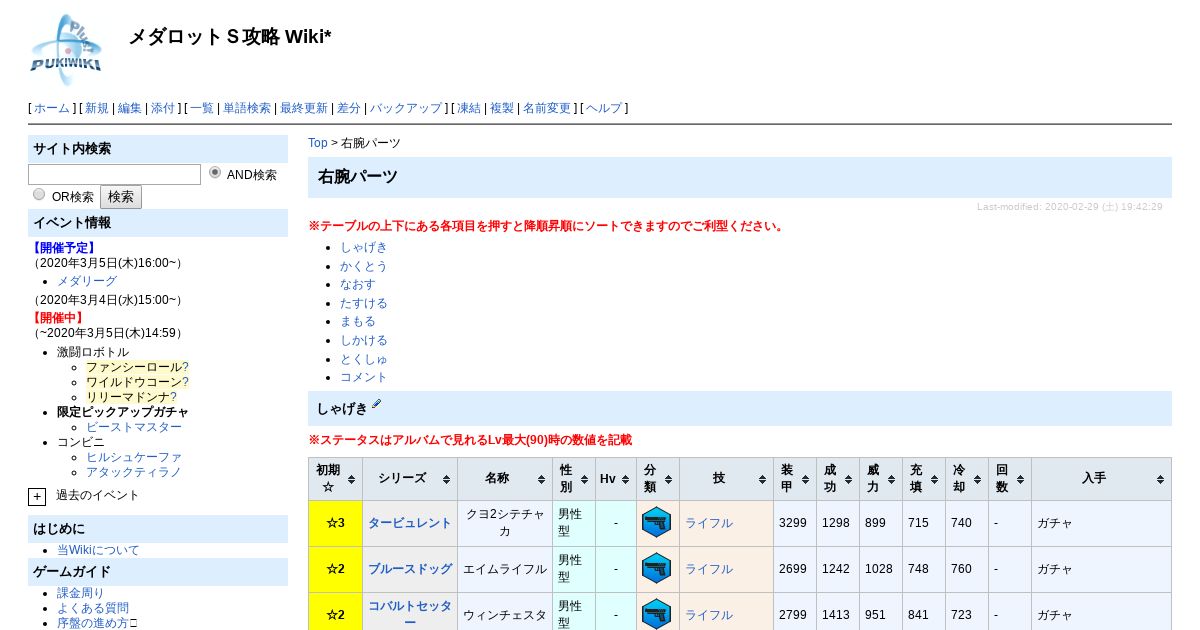Click the メダロットＳ攻略 Wiki* title
Viewport: 1200px width, 630px height.
tap(230, 37)
